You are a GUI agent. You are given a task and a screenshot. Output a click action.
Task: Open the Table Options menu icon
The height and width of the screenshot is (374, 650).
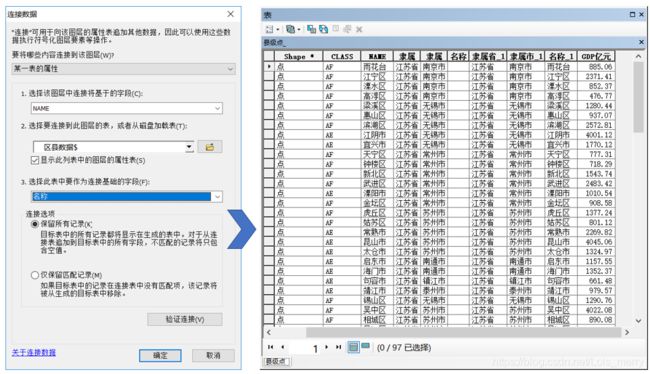270,29
